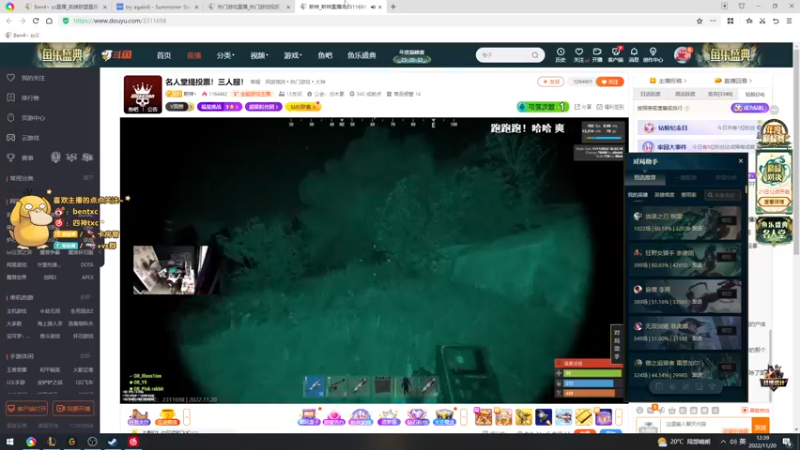
Task: Click the search magnifier icon
Action: [x=535, y=55]
